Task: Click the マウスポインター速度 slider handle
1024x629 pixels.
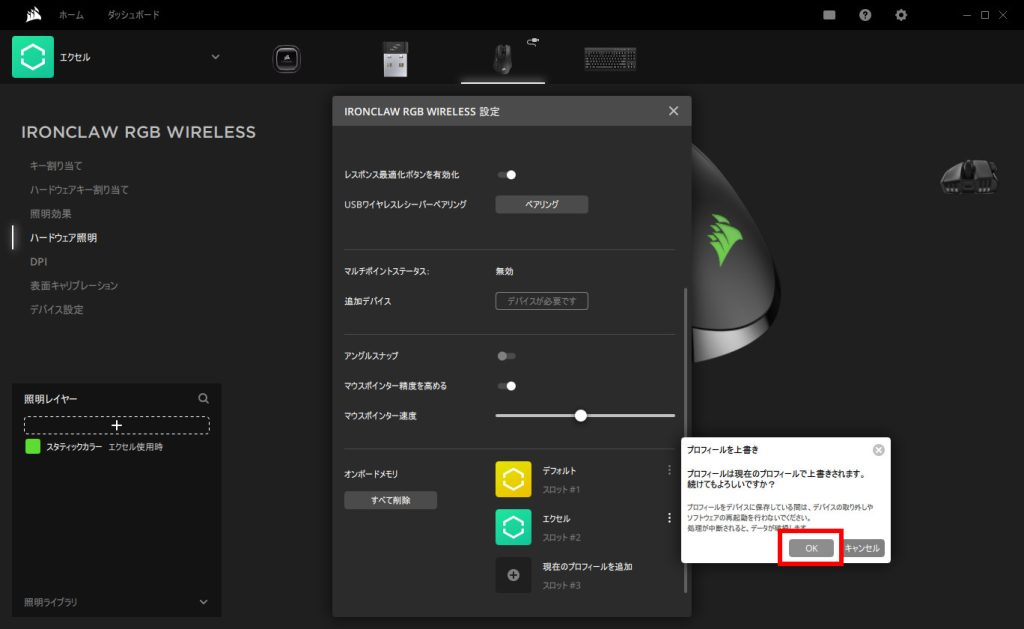Action: coord(581,415)
